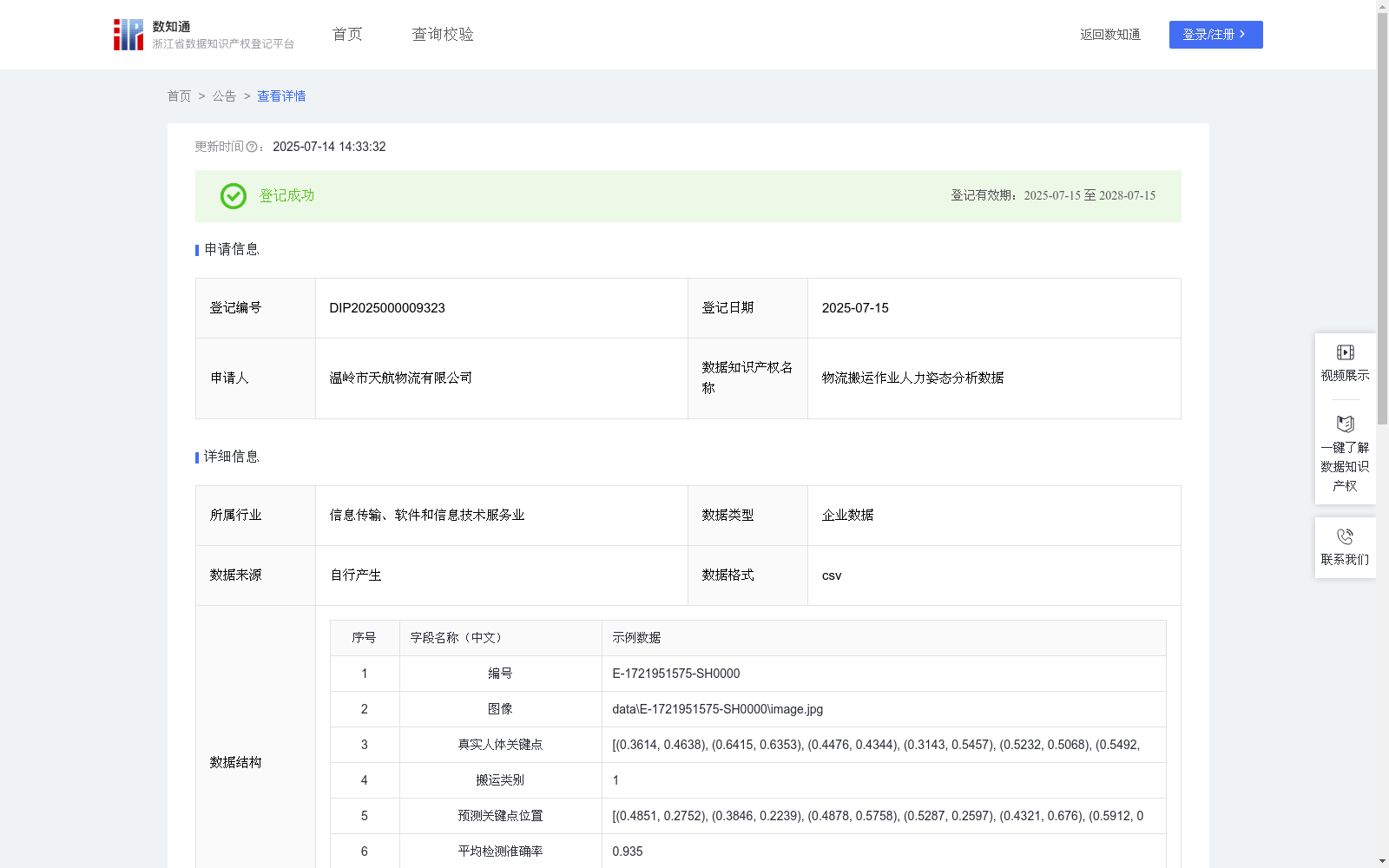Click data source value 自行产生
Image resolution: width=1389 pixels, height=868 pixels.
(x=356, y=575)
